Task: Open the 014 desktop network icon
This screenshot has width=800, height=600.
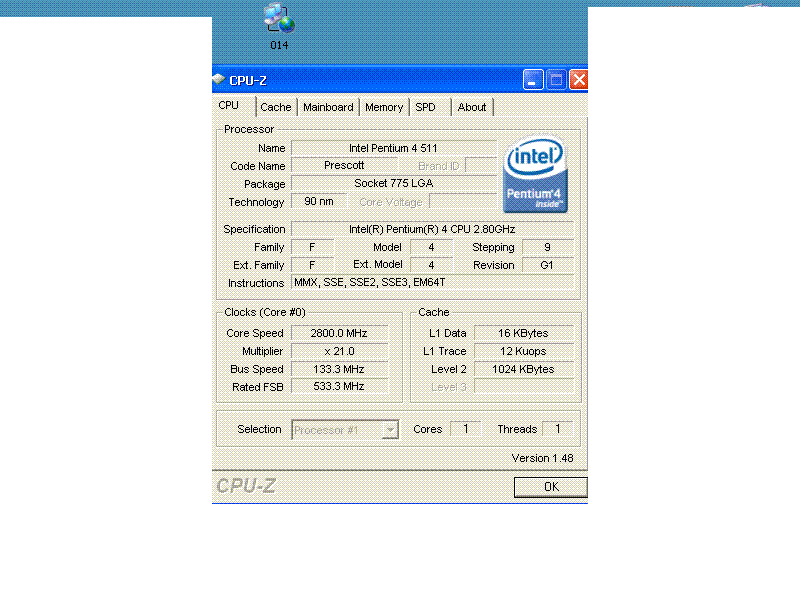Action: [x=279, y=27]
